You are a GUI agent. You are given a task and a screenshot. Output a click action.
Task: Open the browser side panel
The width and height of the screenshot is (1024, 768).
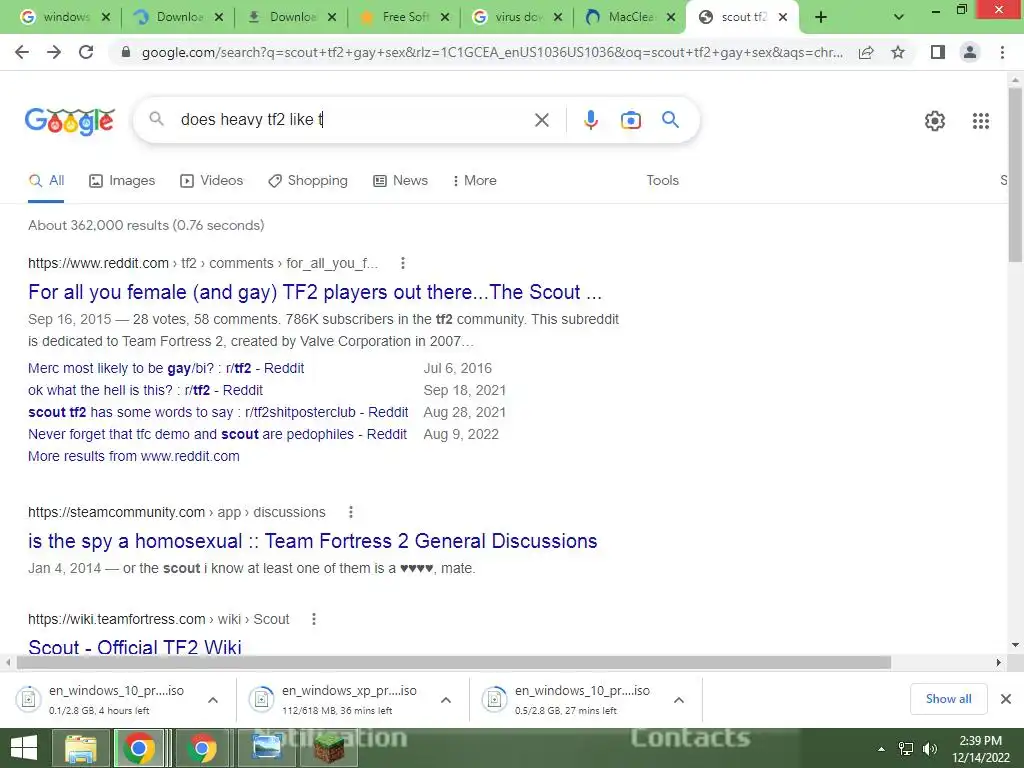pyautogui.click(x=938, y=52)
